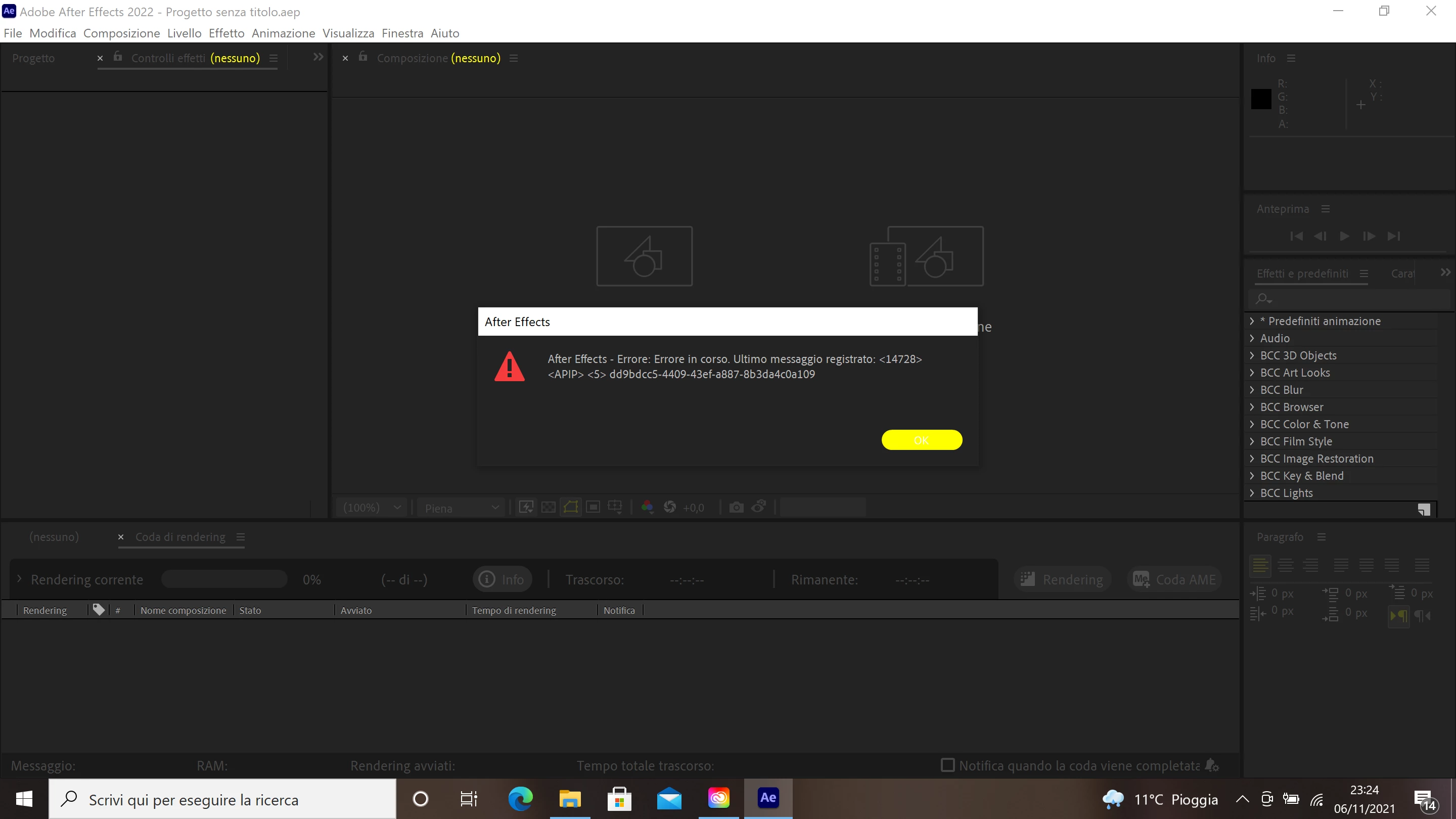The height and width of the screenshot is (819, 1456).
Task: Toggle lock on Composizione panel
Action: (363, 57)
